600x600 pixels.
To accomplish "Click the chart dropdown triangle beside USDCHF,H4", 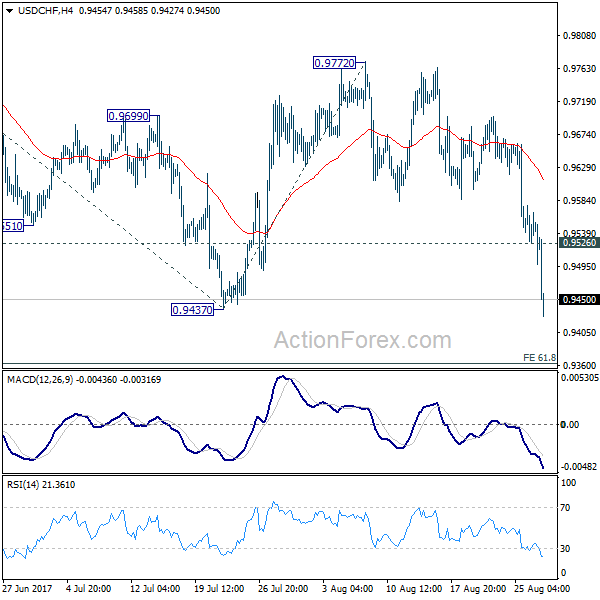I will point(10,11).
